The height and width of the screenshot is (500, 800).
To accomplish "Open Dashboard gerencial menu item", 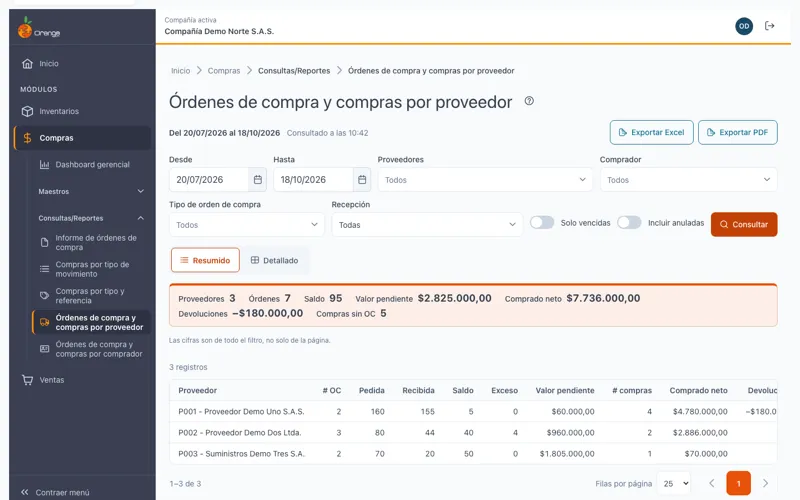I will 91,165.
